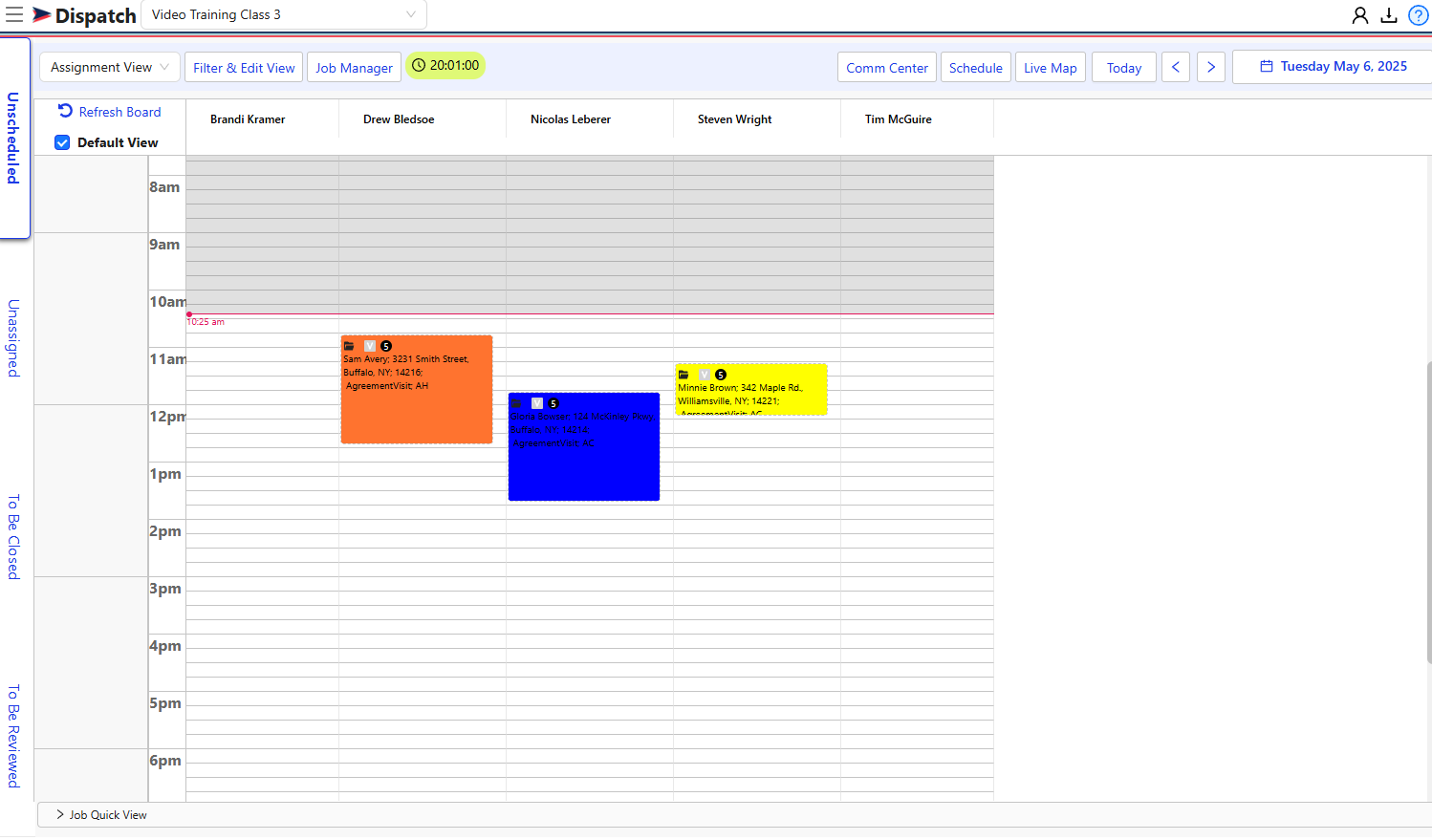
Task: Select Drew Bledsoe column header
Action: point(399,119)
